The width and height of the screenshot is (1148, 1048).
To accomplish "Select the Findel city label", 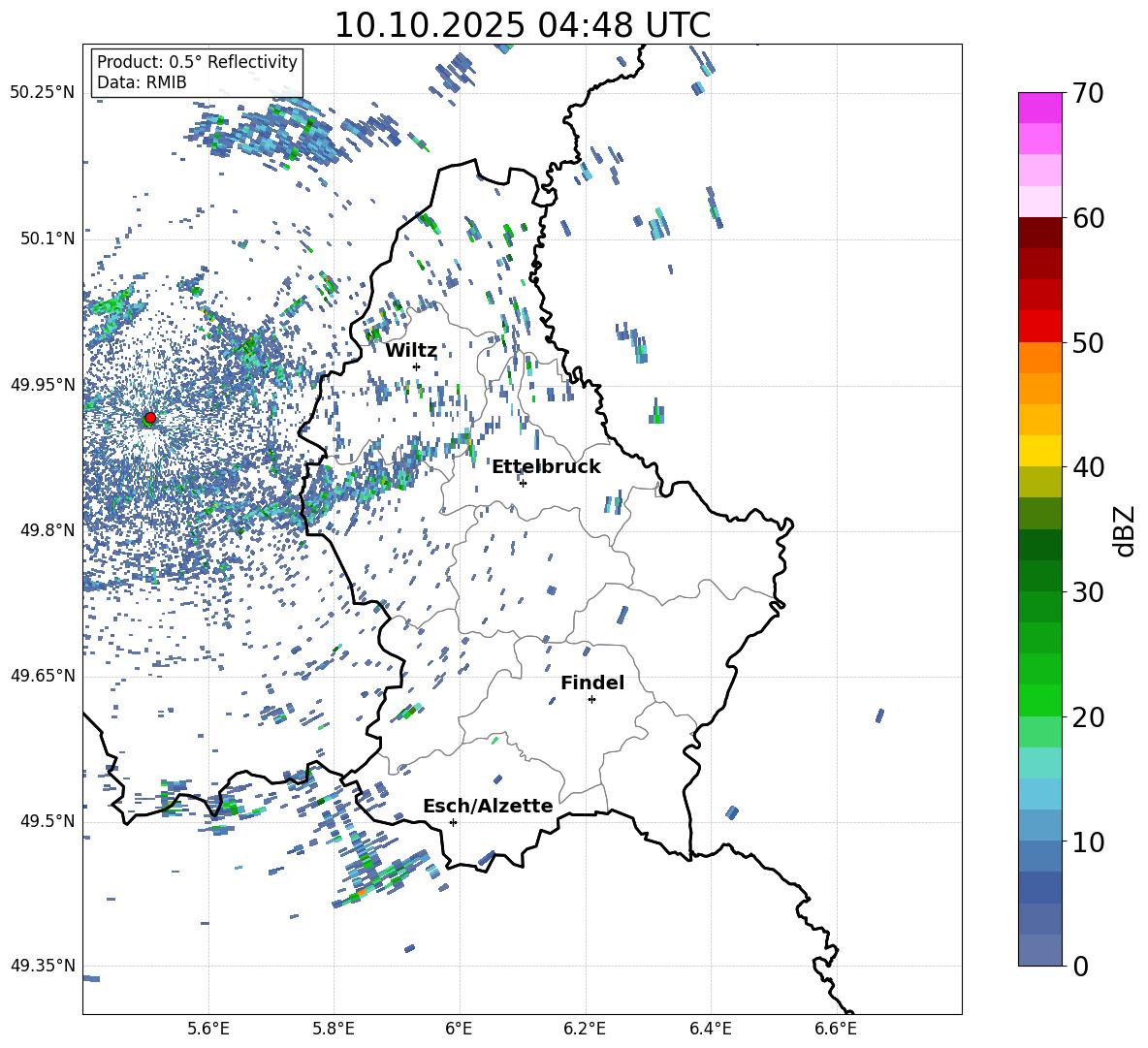I will click(x=592, y=683).
